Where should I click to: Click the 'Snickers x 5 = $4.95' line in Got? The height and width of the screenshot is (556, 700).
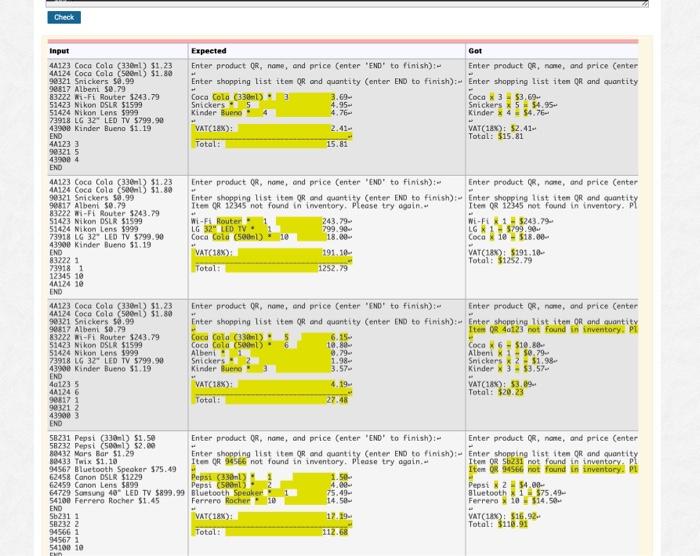(x=512, y=105)
